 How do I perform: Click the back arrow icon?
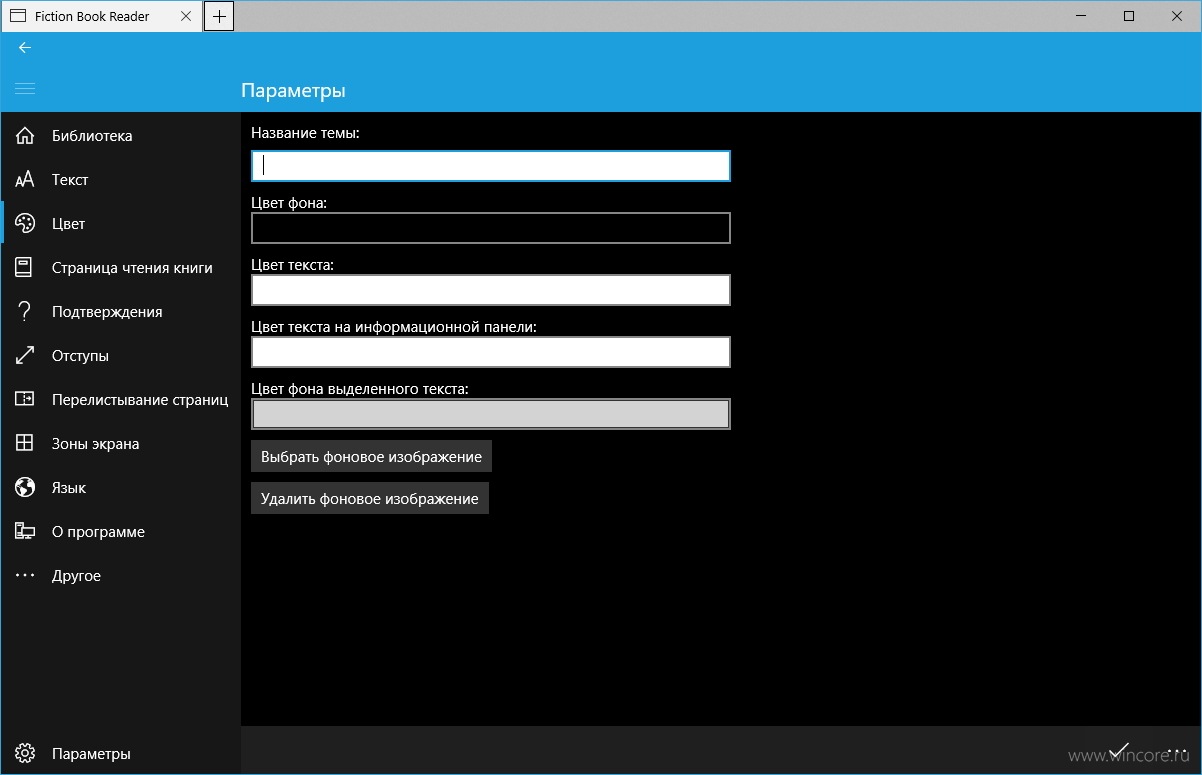(25, 47)
